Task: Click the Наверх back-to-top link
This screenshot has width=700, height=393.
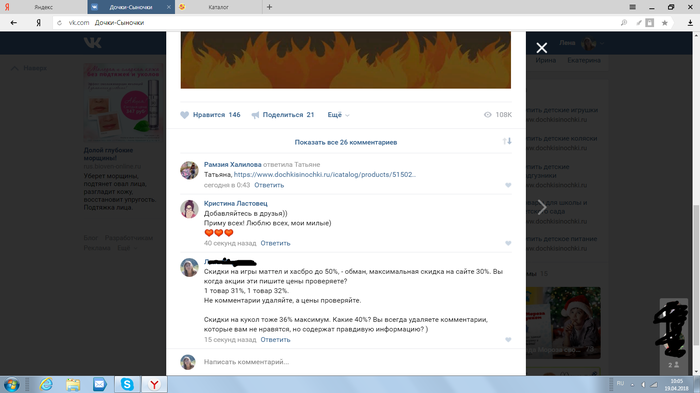Action: point(29,68)
